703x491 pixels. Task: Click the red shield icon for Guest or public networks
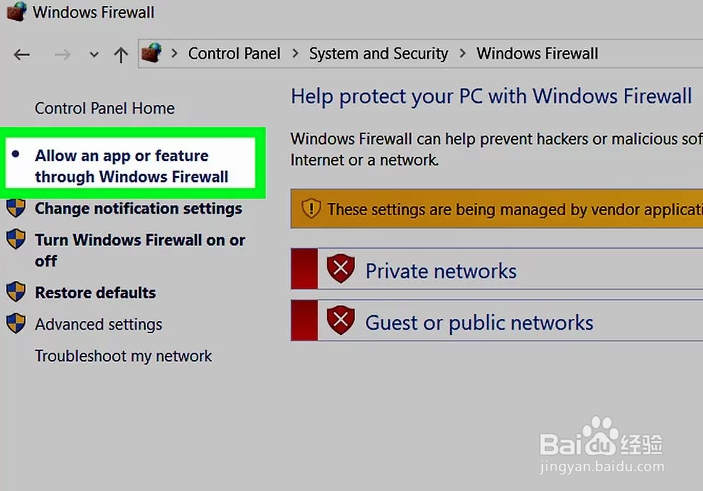click(x=341, y=322)
